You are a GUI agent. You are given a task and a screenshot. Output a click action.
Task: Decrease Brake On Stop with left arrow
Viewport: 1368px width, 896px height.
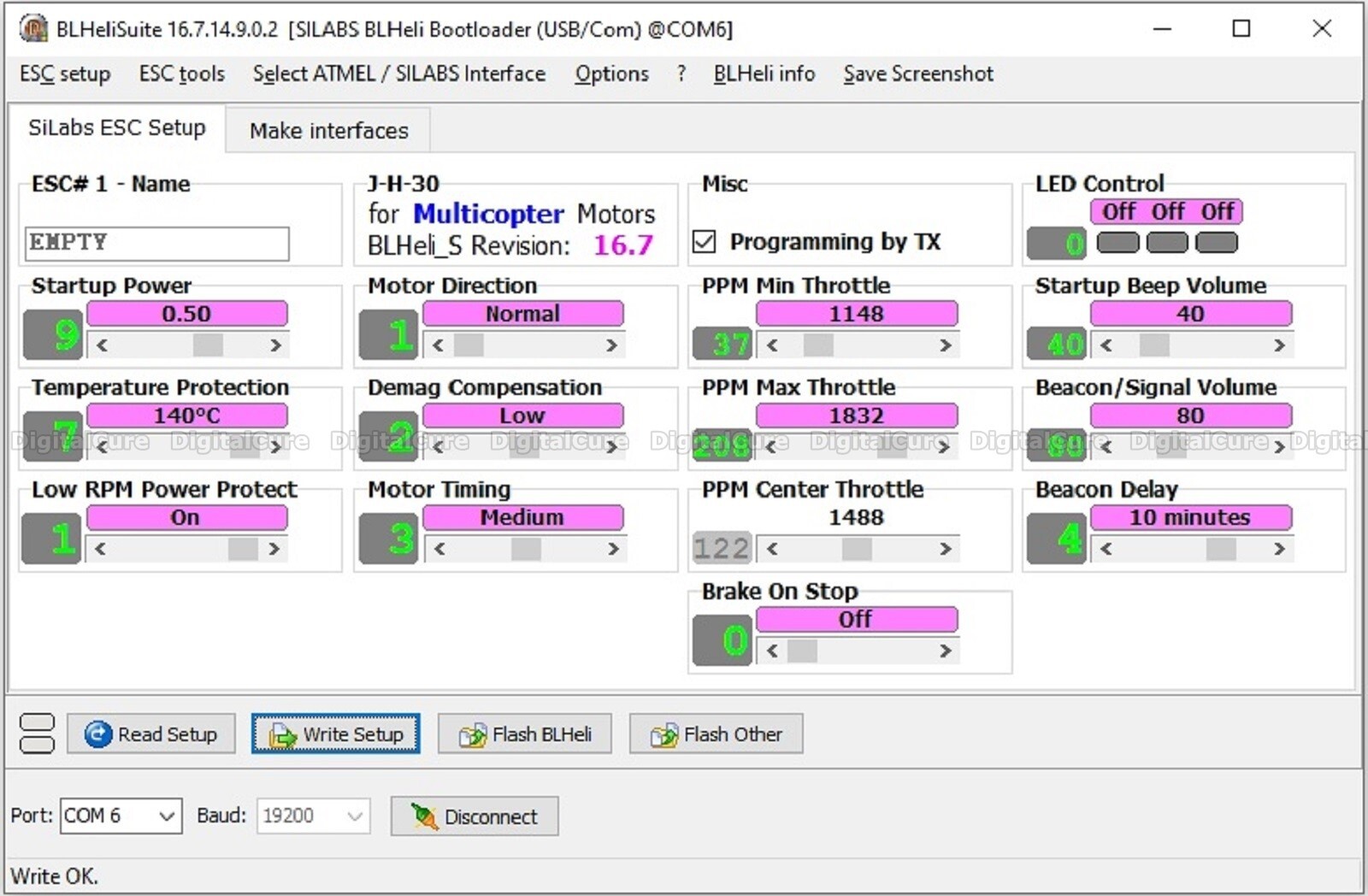[x=772, y=651]
